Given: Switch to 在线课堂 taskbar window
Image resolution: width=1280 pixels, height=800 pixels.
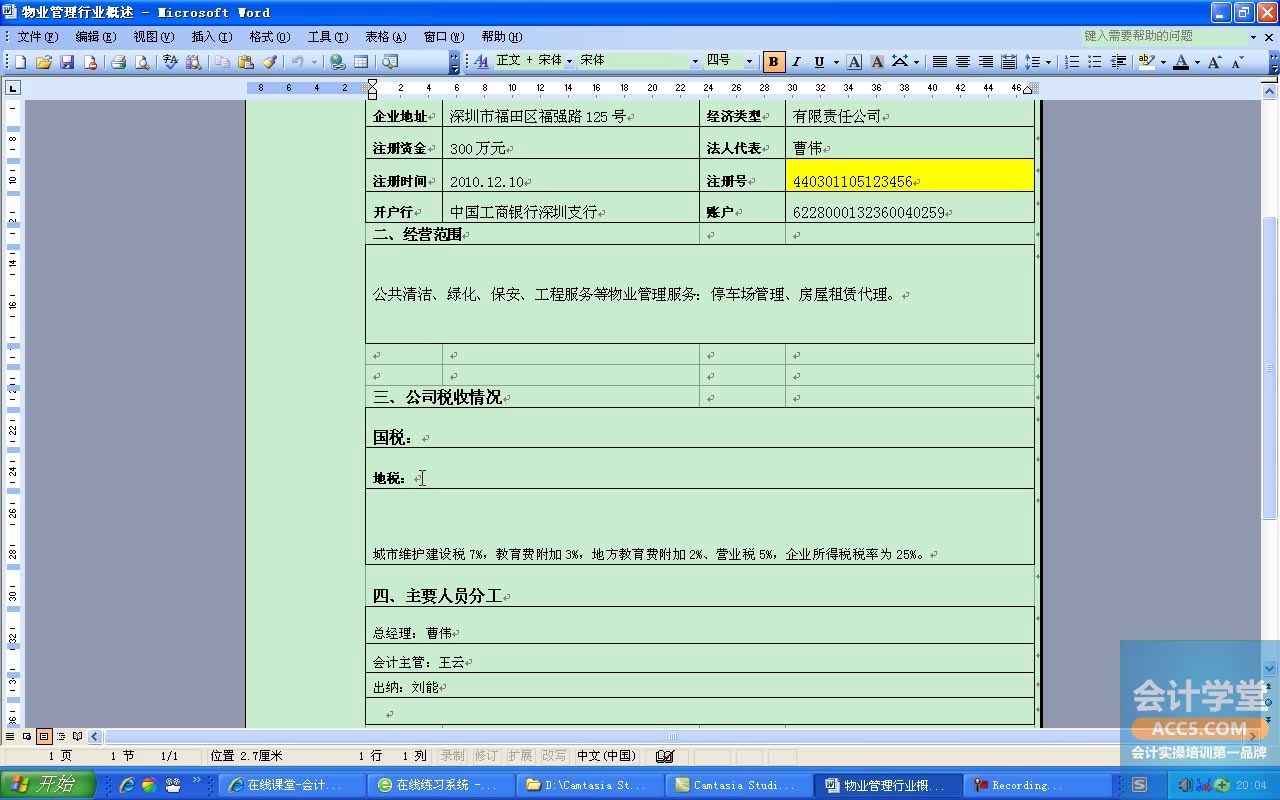Looking at the screenshot, I should click(x=291, y=785).
